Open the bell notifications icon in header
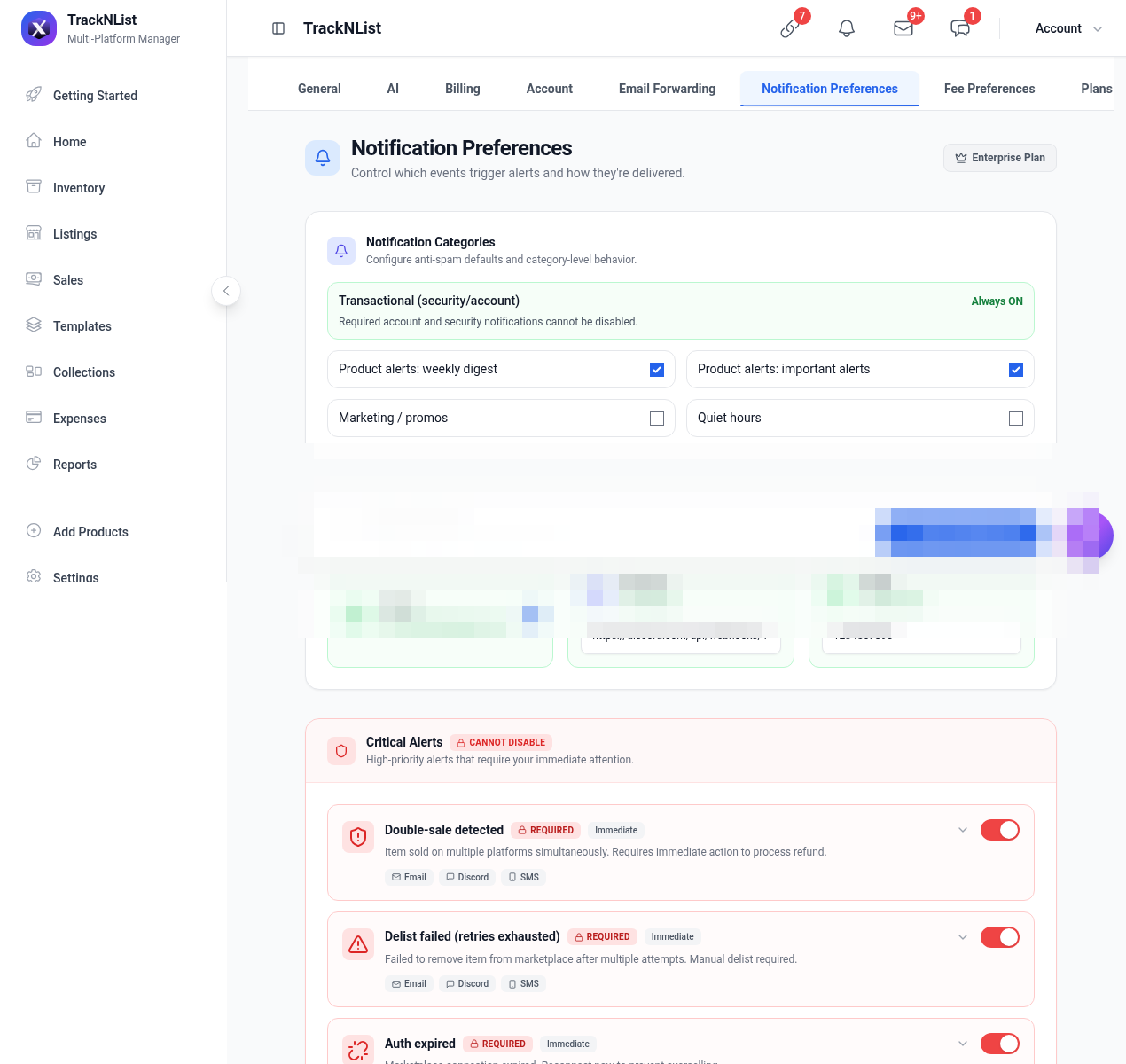This screenshot has height=1064, width=1126. tap(847, 28)
